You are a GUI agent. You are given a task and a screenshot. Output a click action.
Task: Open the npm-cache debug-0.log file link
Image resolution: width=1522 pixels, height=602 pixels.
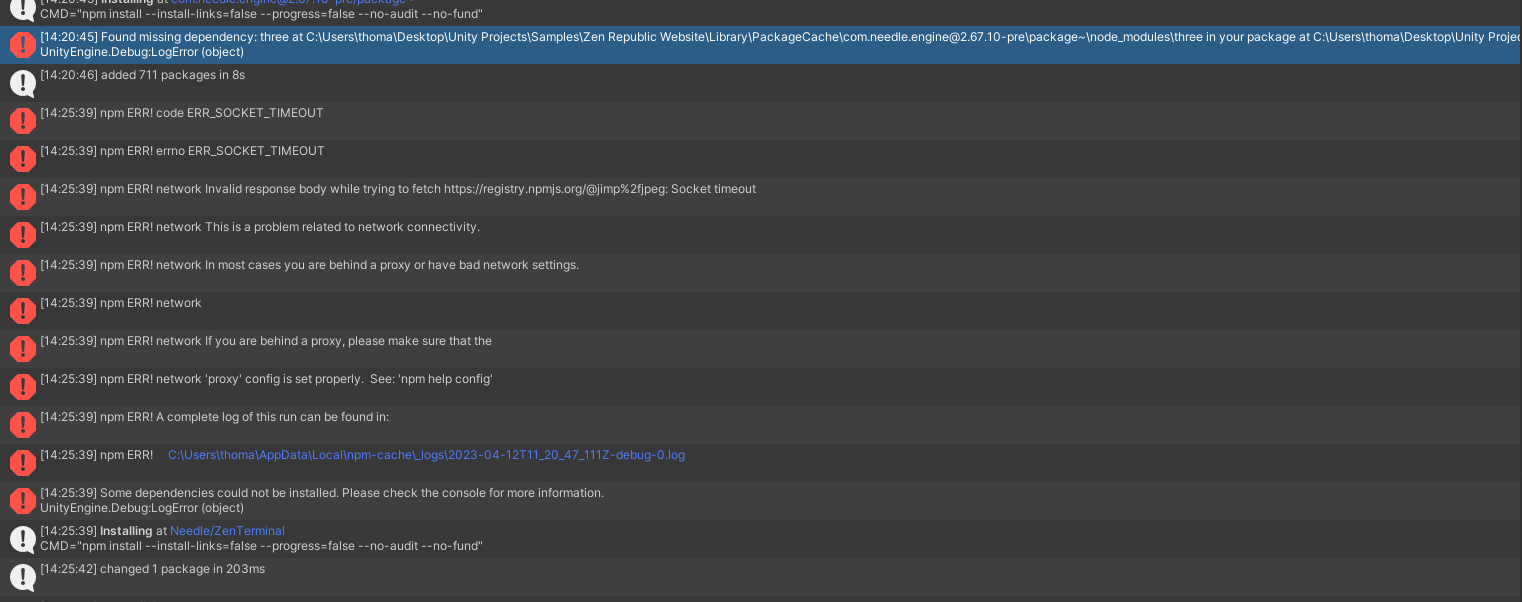(x=426, y=455)
